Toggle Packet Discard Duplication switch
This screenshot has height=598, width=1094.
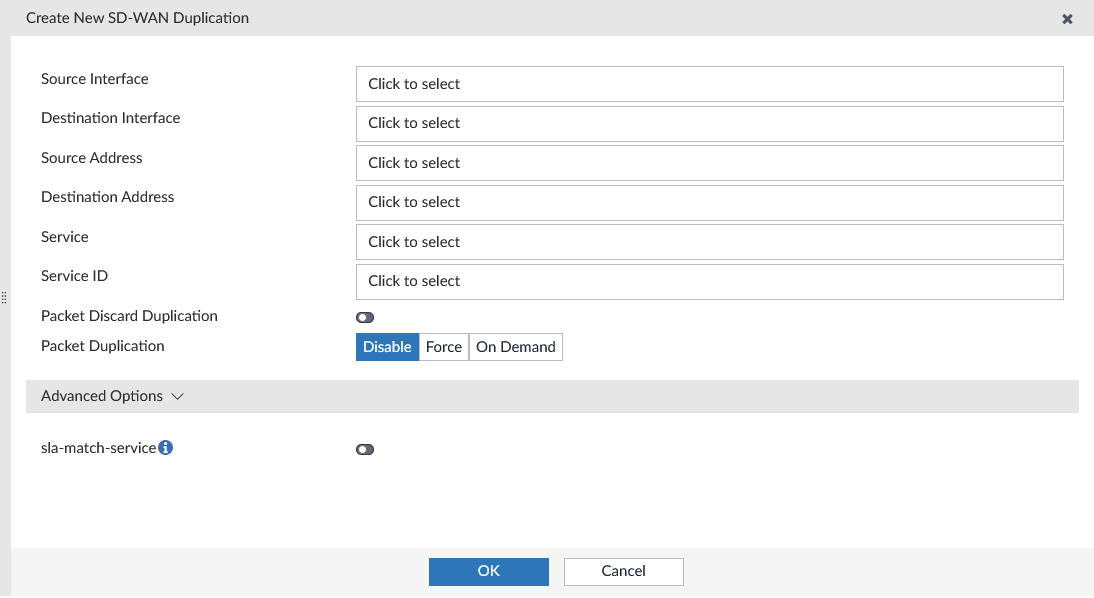(x=365, y=317)
